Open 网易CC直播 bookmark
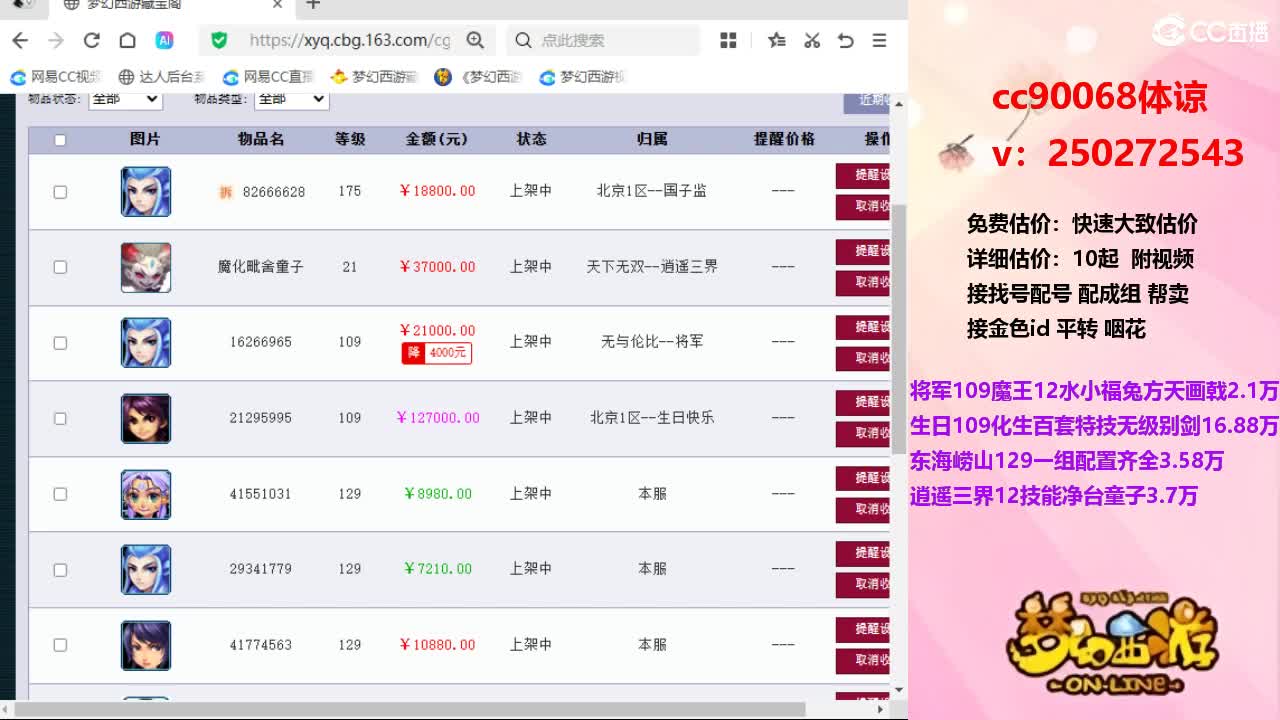The height and width of the screenshot is (720, 1280). pos(268,77)
